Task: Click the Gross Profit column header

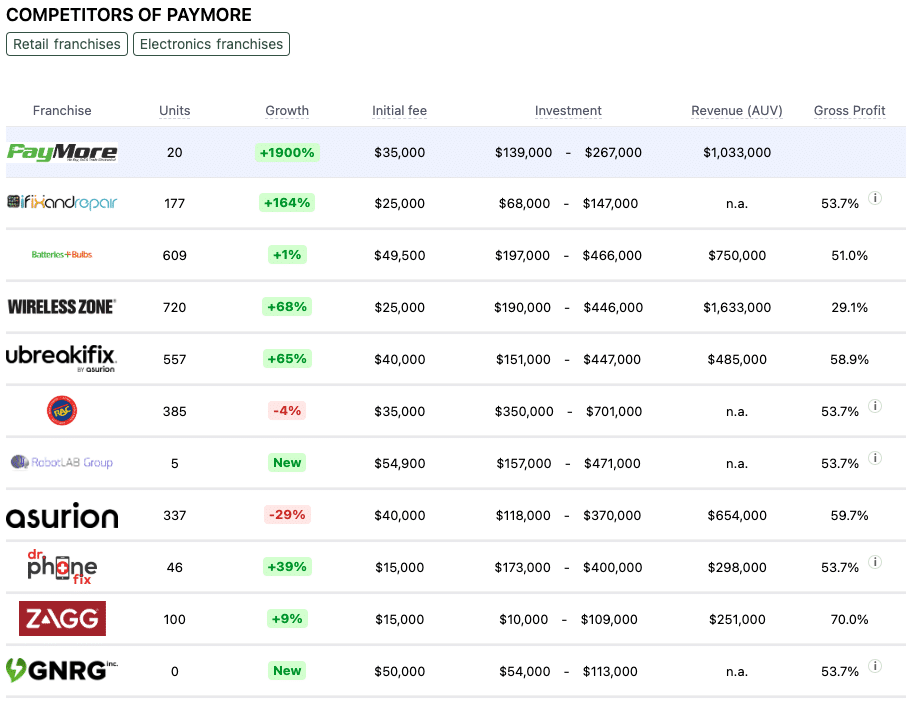Action: pos(849,111)
